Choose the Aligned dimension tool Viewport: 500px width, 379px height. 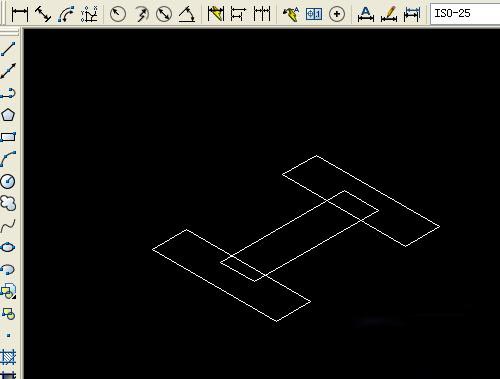pos(43,14)
